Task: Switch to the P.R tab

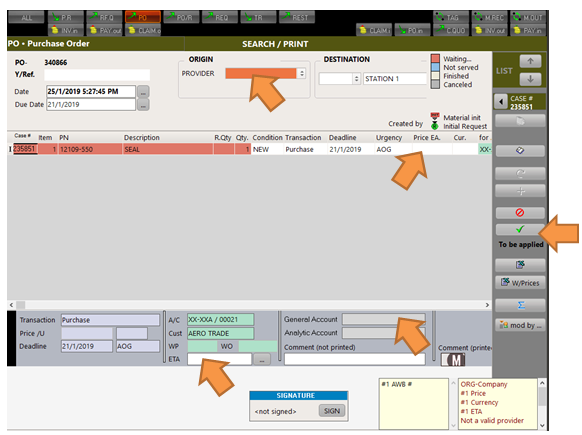Action: tap(66, 17)
